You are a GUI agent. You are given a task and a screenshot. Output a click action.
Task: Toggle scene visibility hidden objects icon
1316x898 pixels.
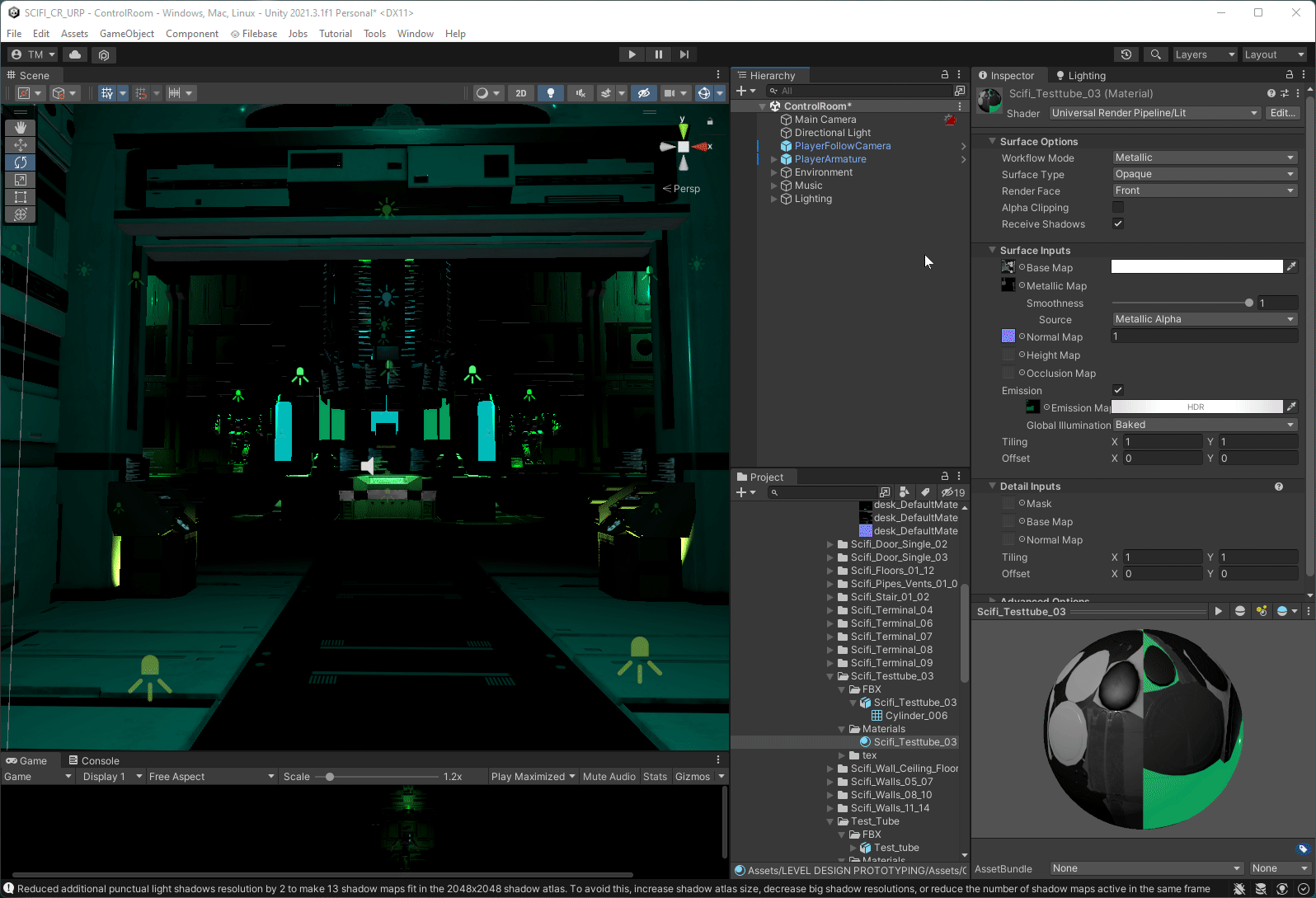click(x=644, y=93)
